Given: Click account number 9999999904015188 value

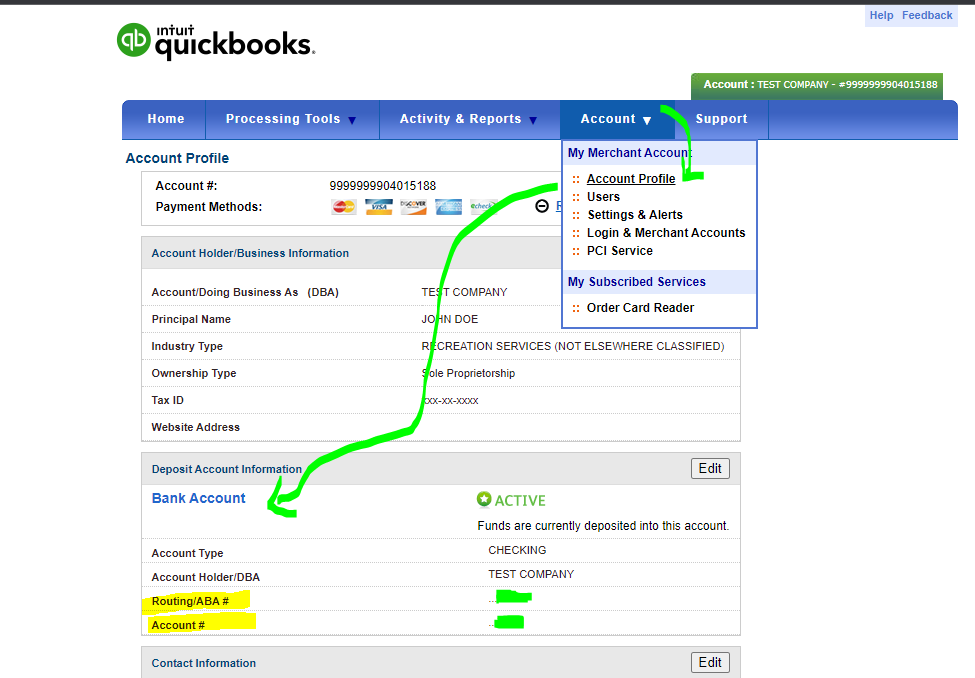Looking at the screenshot, I should [382, 185].
